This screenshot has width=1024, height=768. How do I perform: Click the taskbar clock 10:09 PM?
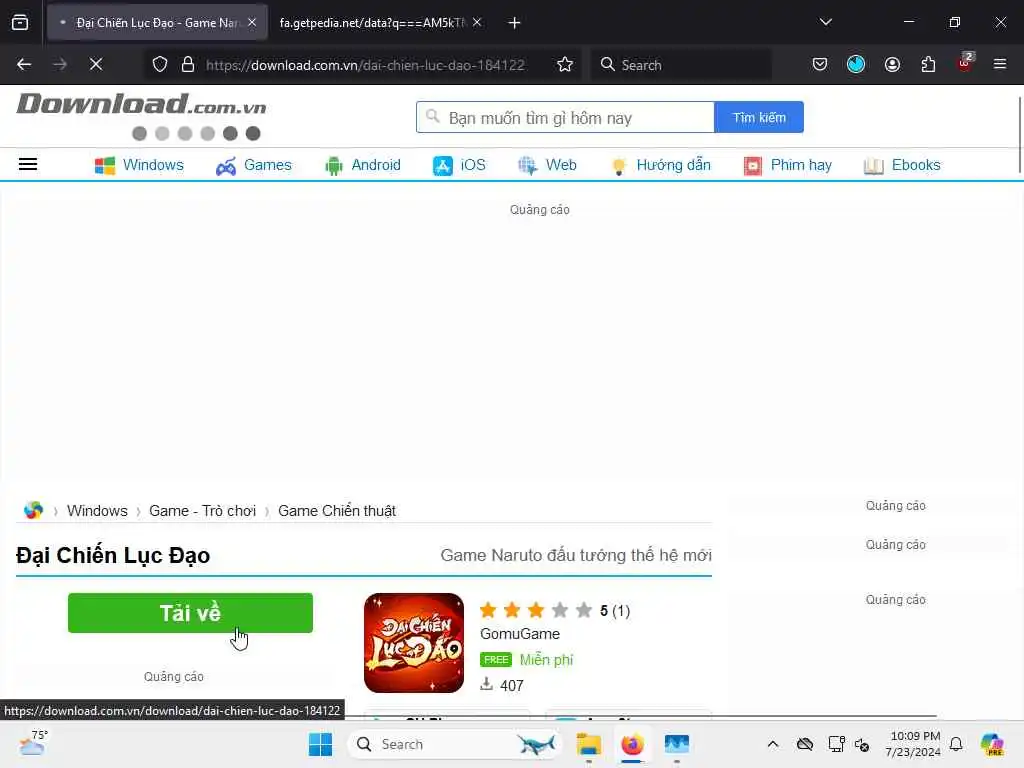(913, 744)
